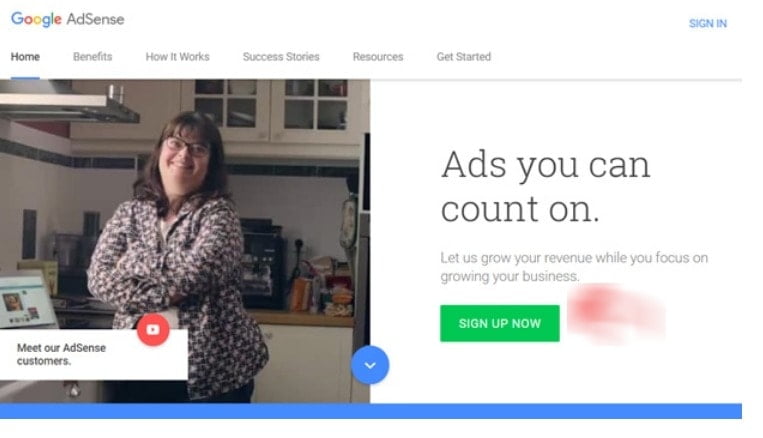This screenshot has height=438, width=763.
Task: Click the kitchen cabinets in the hero image
Action: tap(272, 112)
